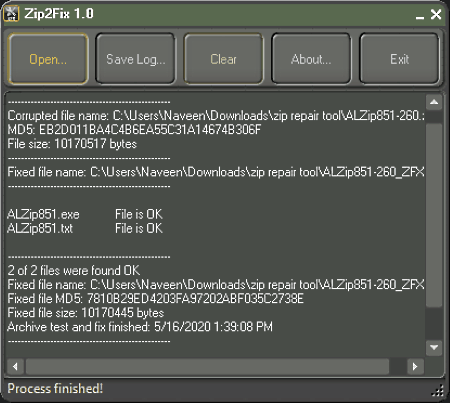
Task: Close the Zip2Fix window
Action: click(x=436, y=14)
